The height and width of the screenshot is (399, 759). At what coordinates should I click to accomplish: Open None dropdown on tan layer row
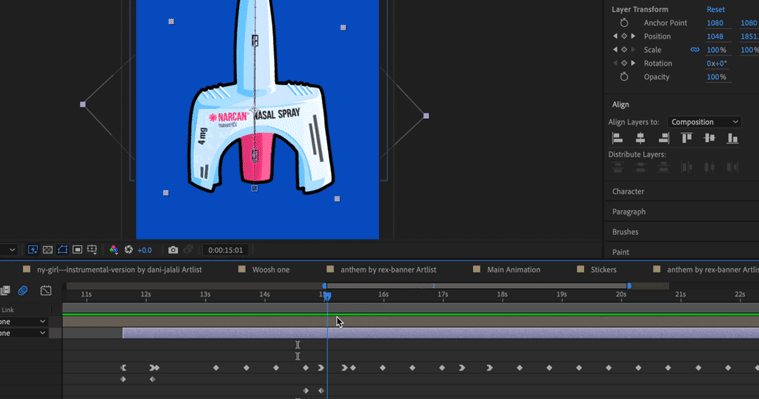23,322
